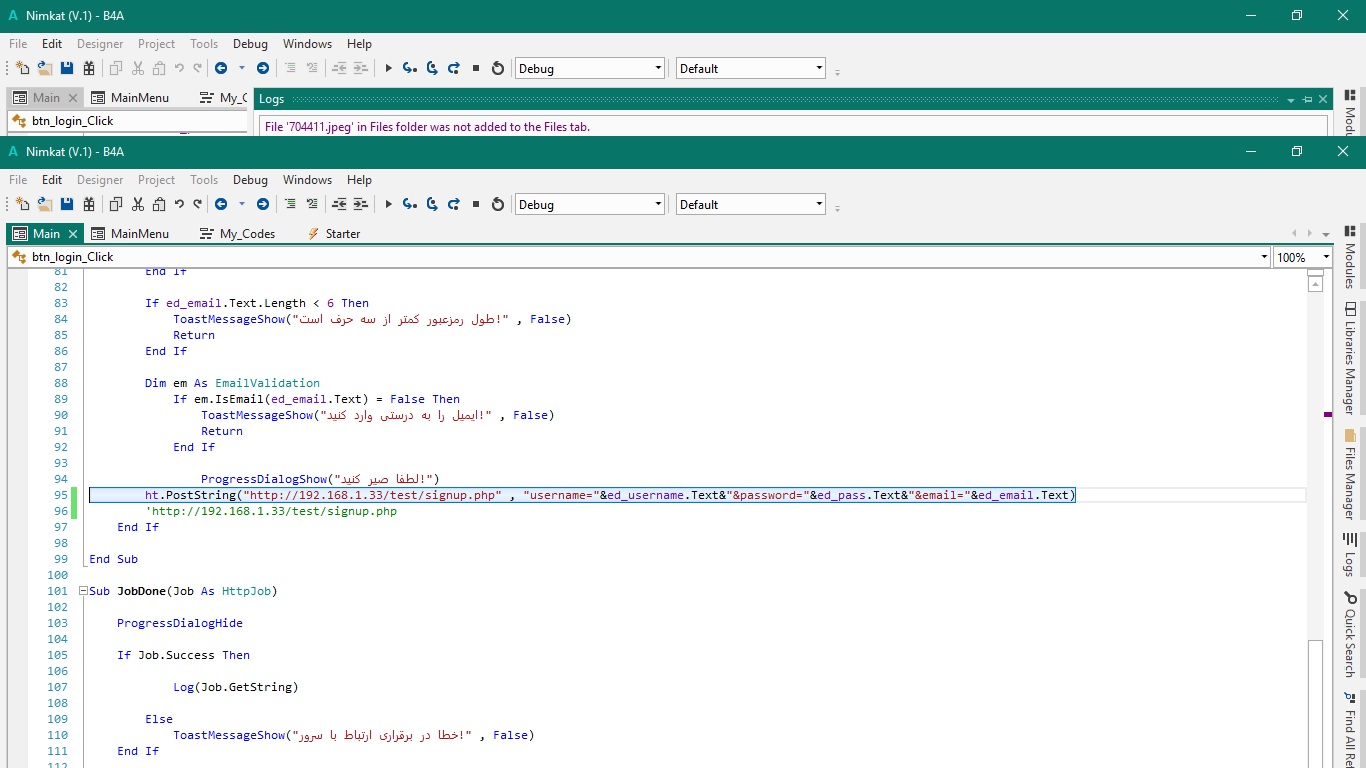Click the Cut scissors icon in the front window toolbar
Image resolution: width=1366 pixels, height=768 pixels.
(x=137, y=204)
